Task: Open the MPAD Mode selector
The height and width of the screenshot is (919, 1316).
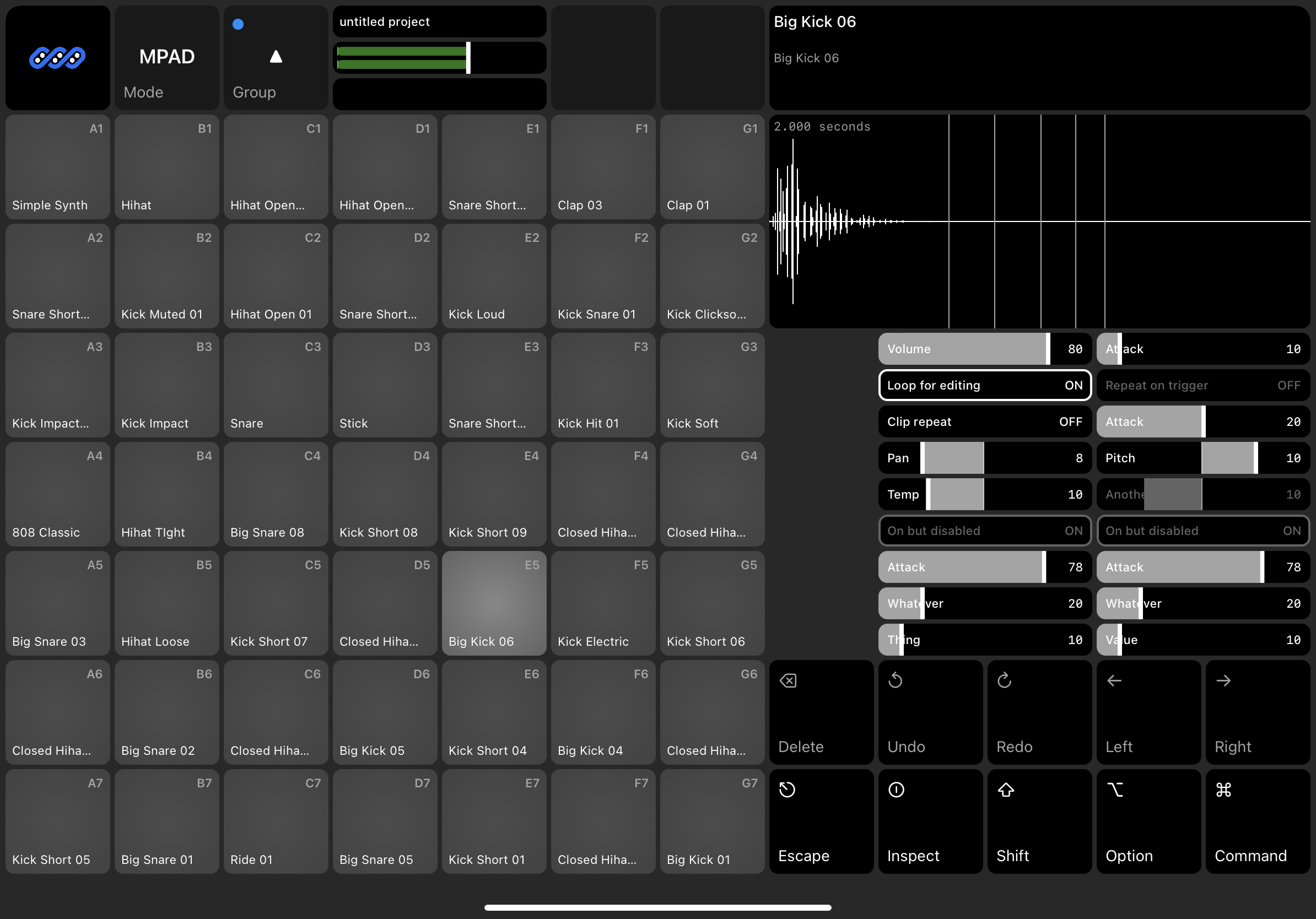Action: click(167, 57)
